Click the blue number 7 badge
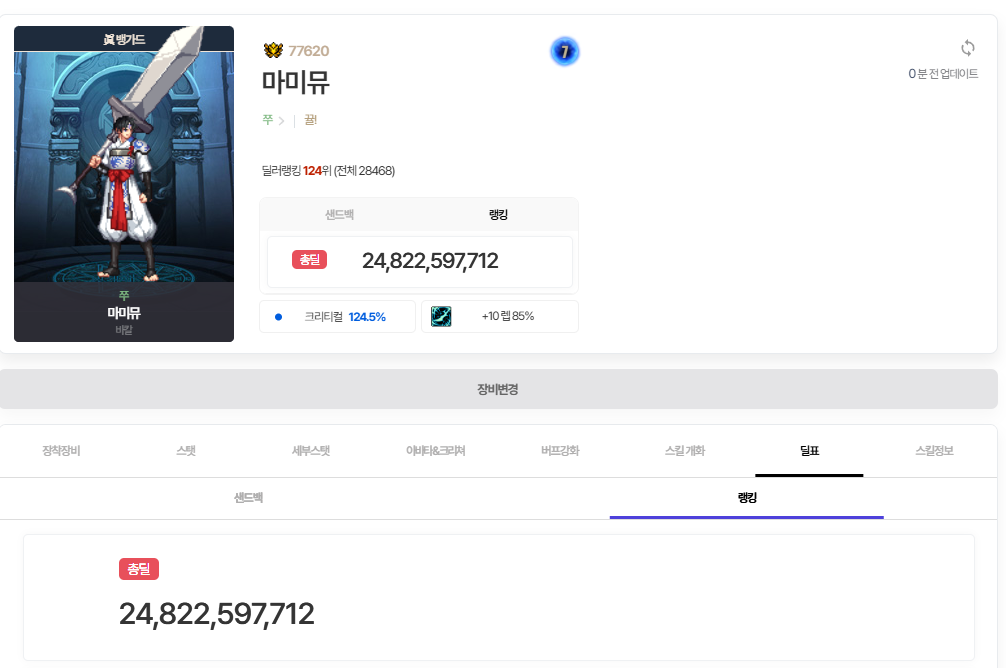This screenshot has height=668, width=1006. point(564,52)
